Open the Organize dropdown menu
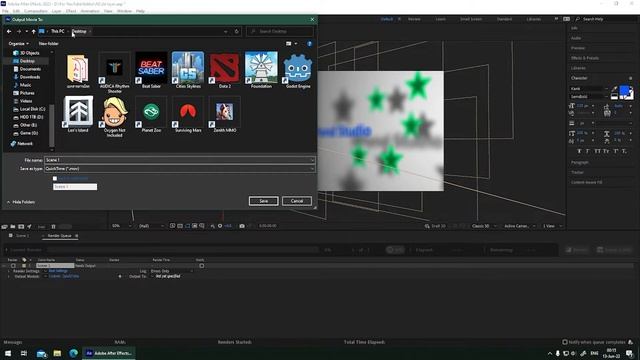Screen dimensions: 640x360 (18, 44)
